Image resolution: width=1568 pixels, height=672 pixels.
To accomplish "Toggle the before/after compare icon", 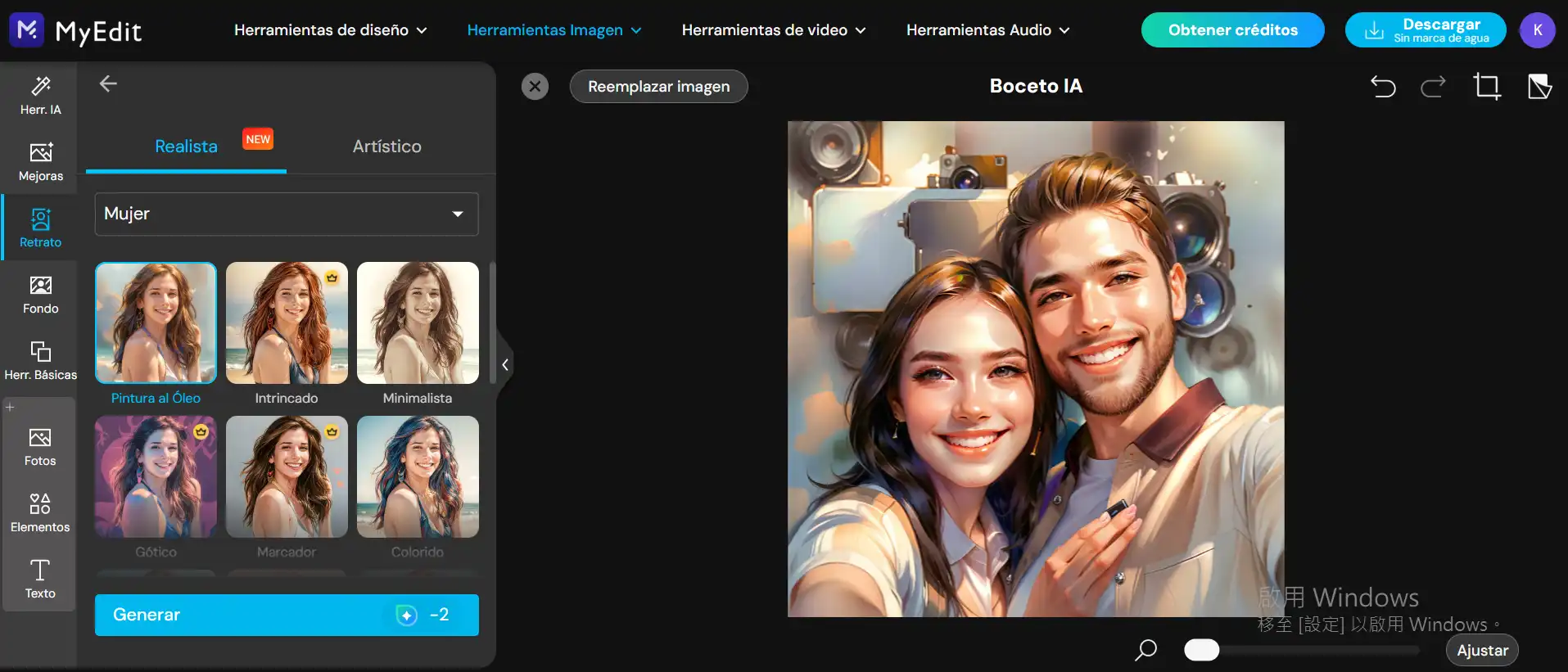I will coord(1539,86).
